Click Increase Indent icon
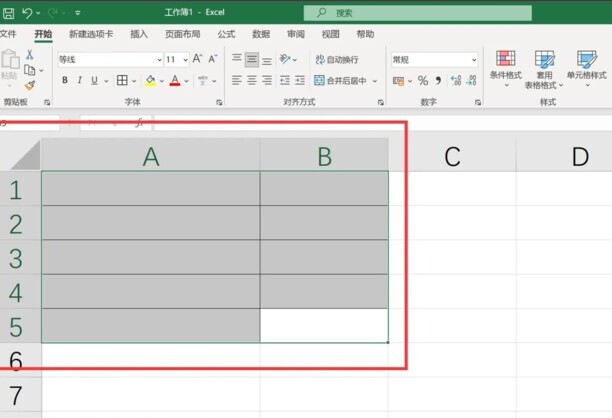Screen dimensions: 612x418 coord(300,80)
